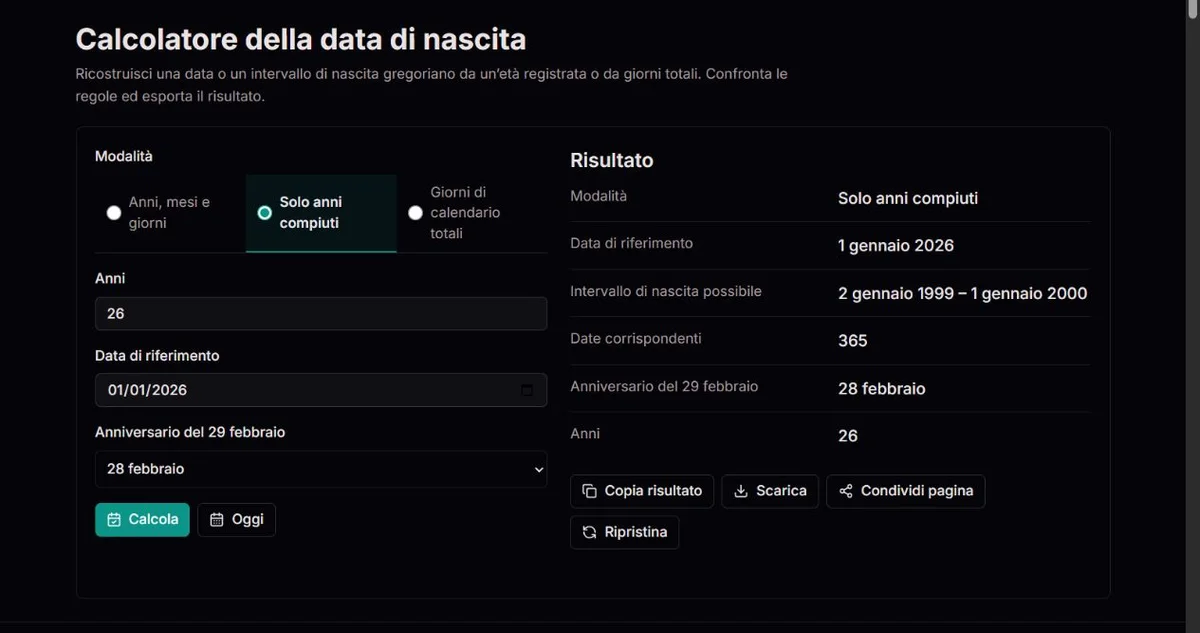This screenshot has width=1200, height=633.
Task: Click the Scarica download button
Action: (770, 491)
